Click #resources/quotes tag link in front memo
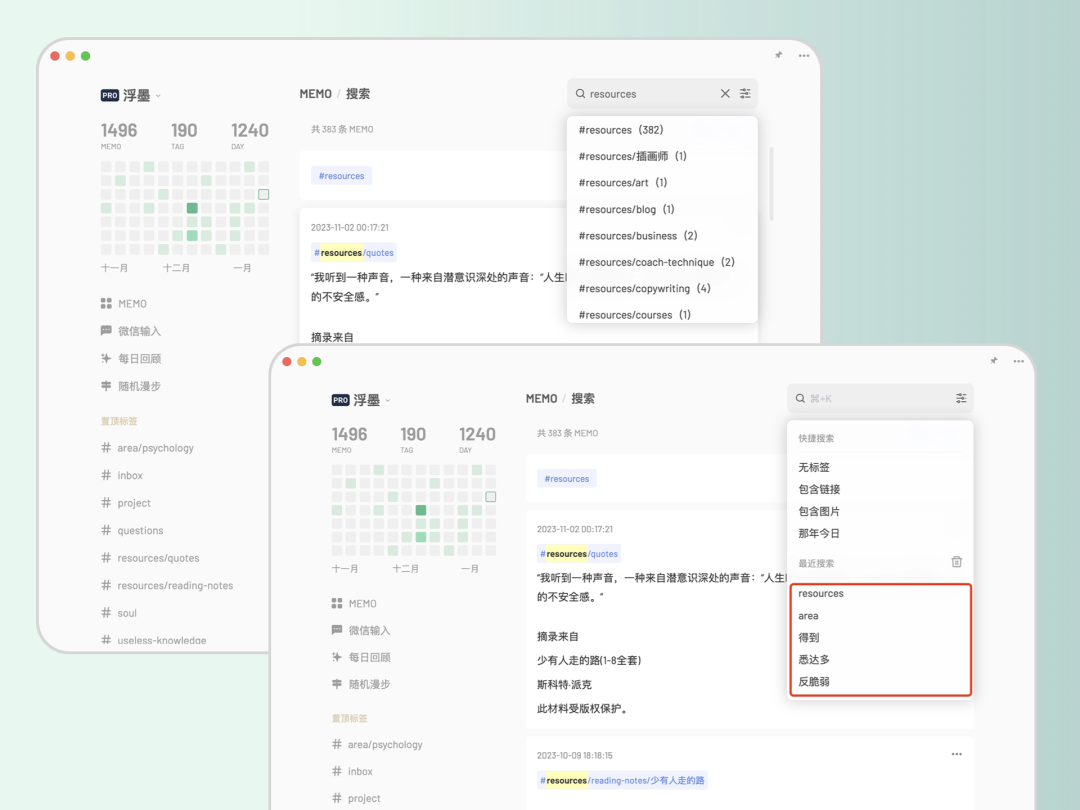This screenshot has height=810, width=1080. [x=579, y=554]
